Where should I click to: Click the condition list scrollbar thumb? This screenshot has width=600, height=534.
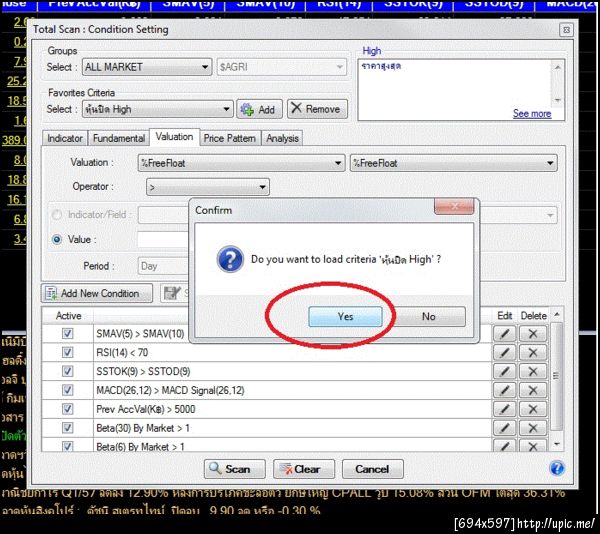556,376
